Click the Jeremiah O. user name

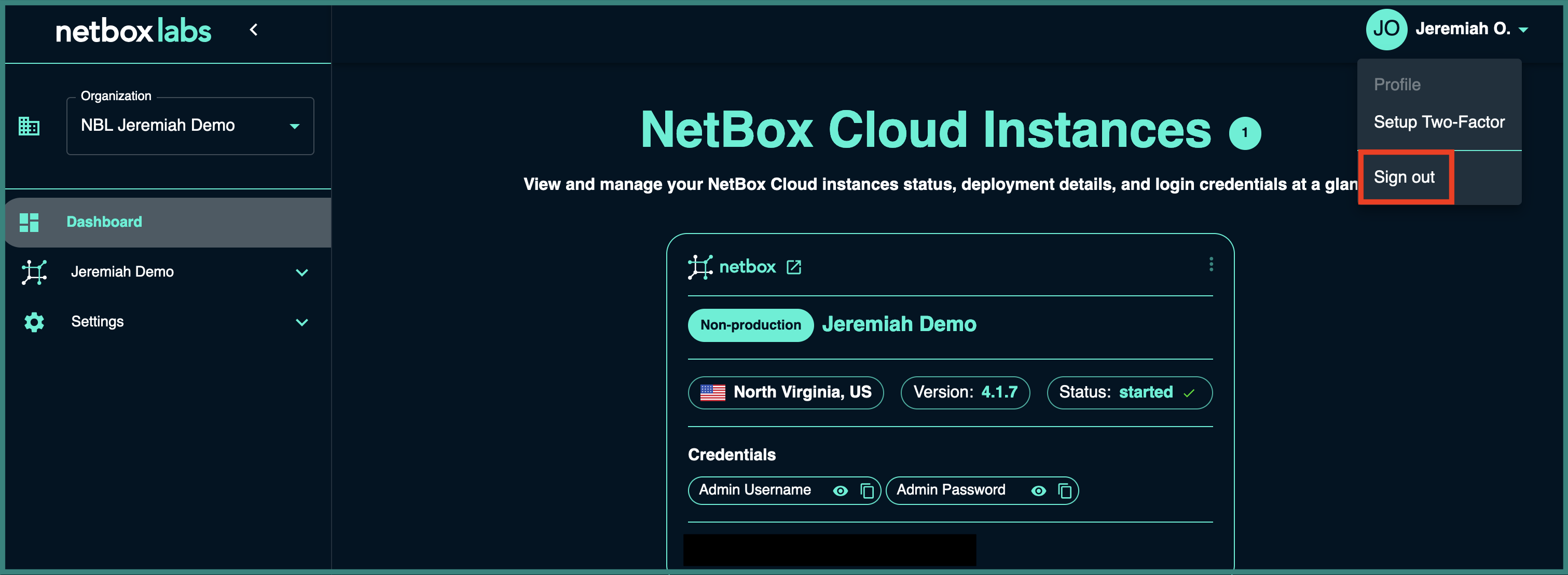click(1463, 29)
